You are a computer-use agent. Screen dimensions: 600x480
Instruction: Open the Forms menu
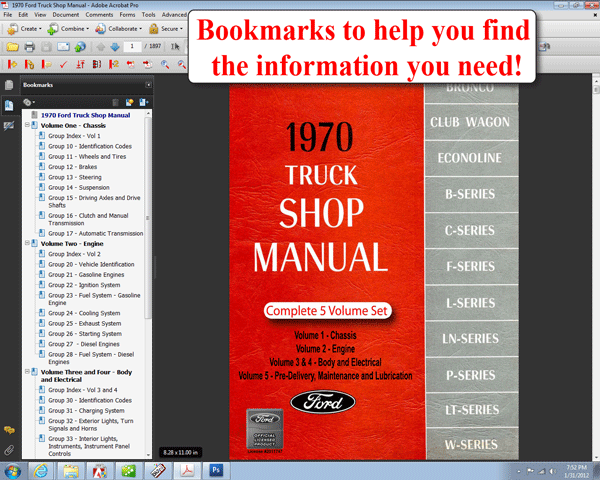click(127, 15)
